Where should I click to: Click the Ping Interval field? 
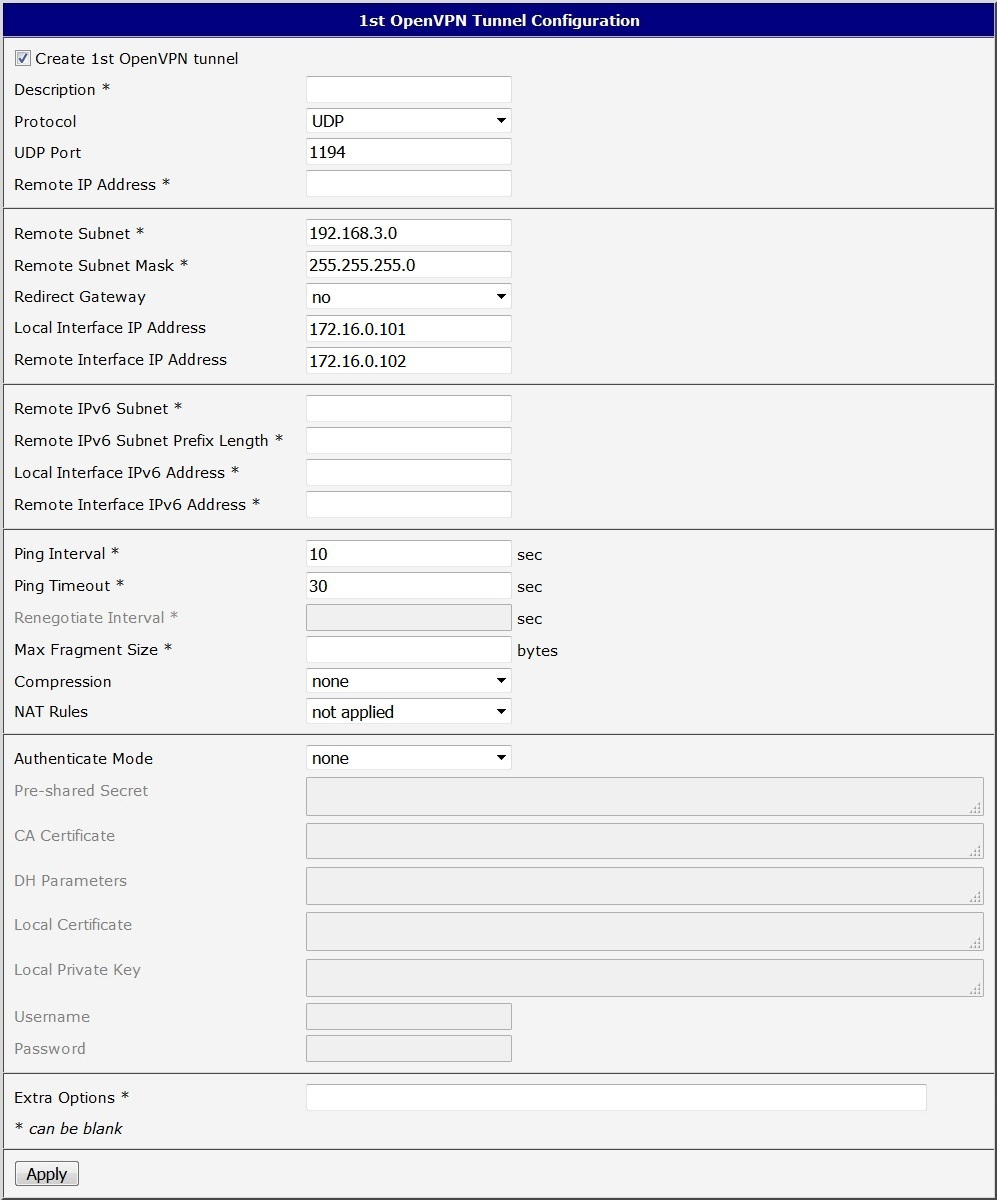tap(409, 554)
